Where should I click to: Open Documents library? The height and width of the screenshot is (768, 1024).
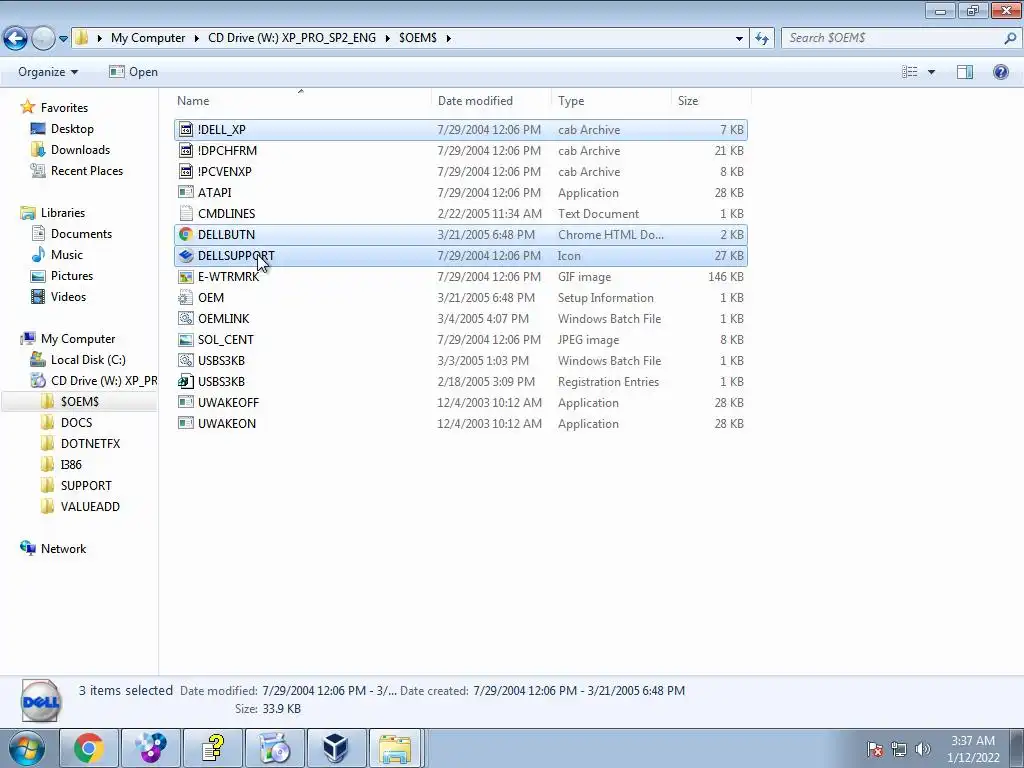point(81,234)
